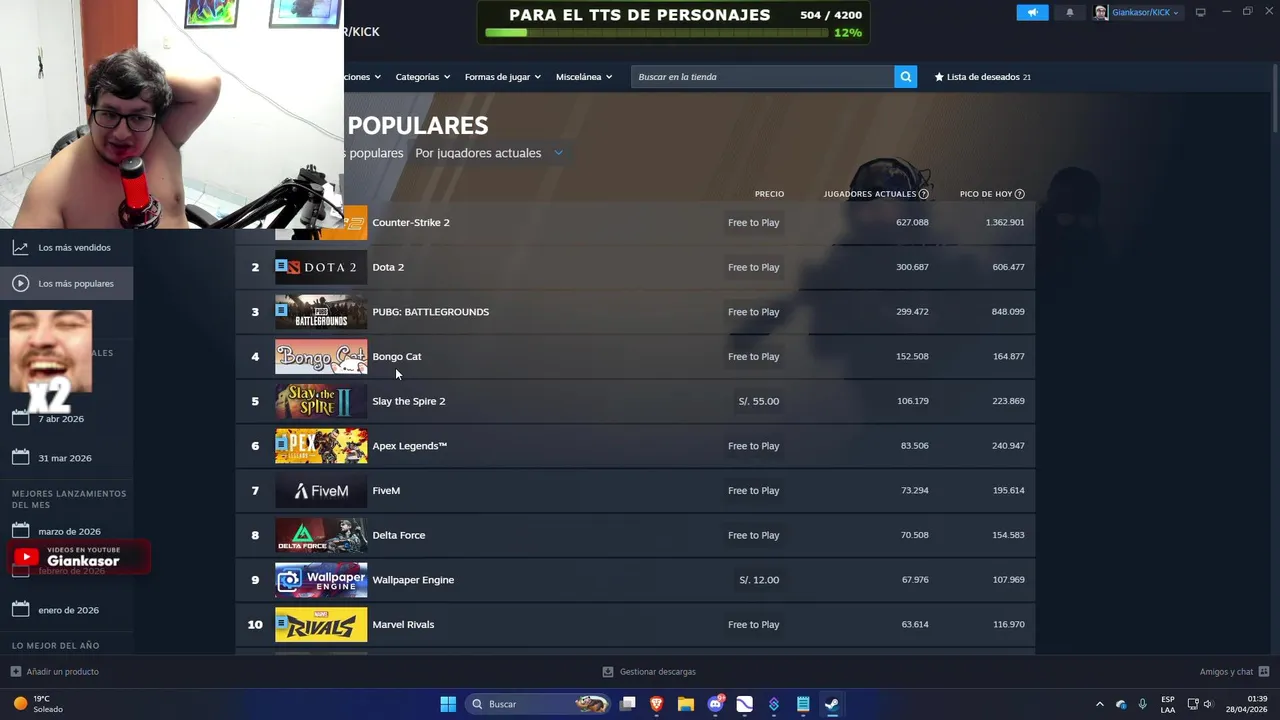Open the Wallpaper Engine thumbnail
Image resolution: width=1280 pixels, height=720 pixels.
point(321,580)
